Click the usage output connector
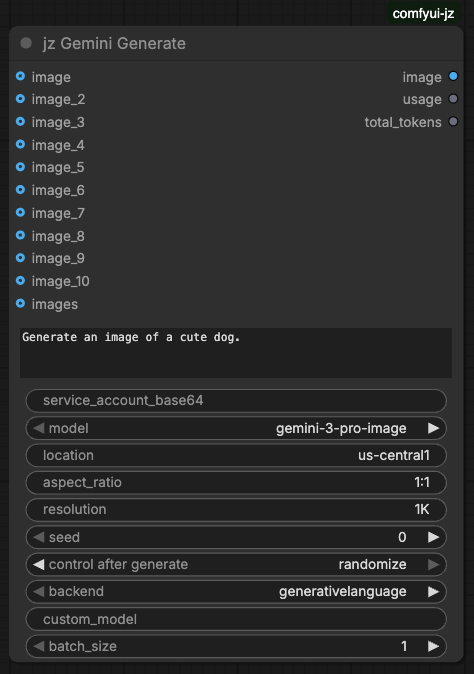 453,99
